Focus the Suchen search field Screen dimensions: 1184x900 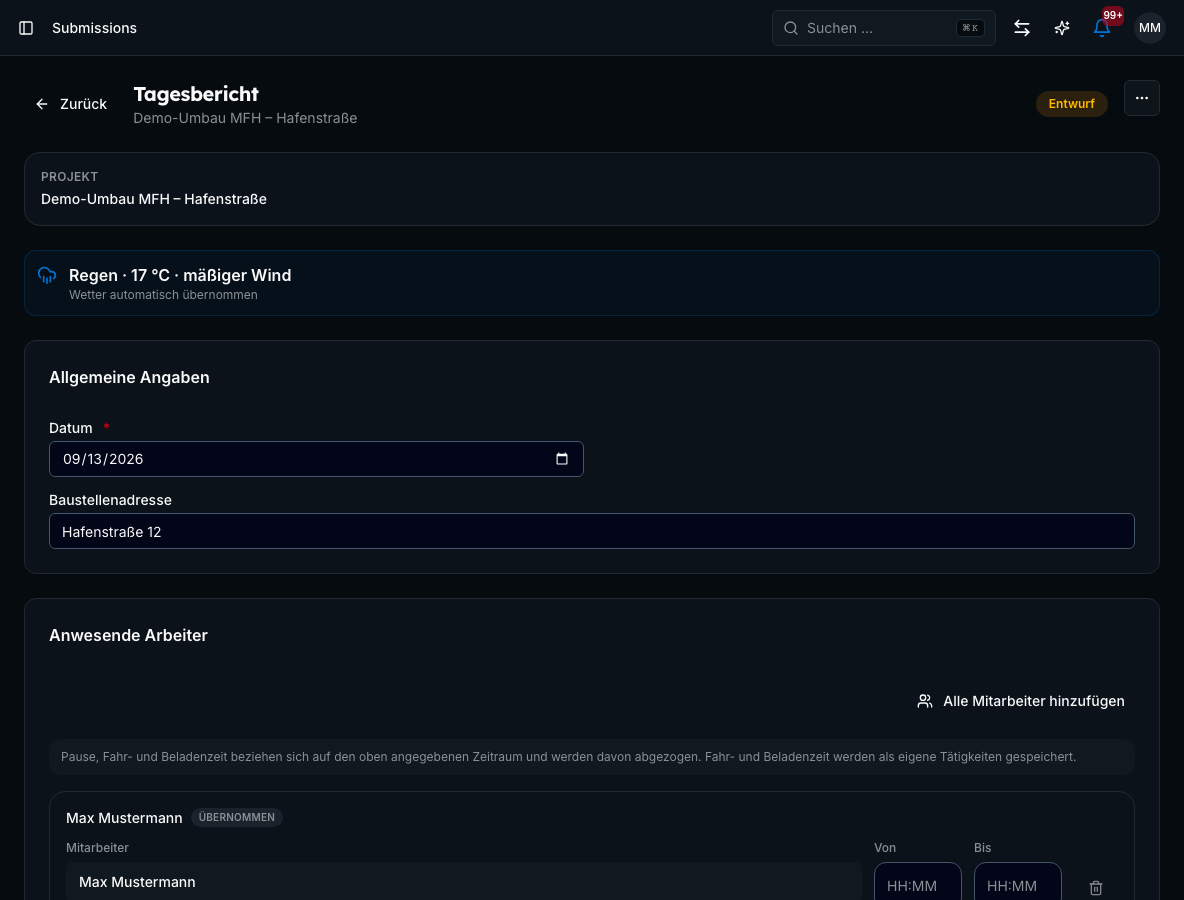(883, 28)
